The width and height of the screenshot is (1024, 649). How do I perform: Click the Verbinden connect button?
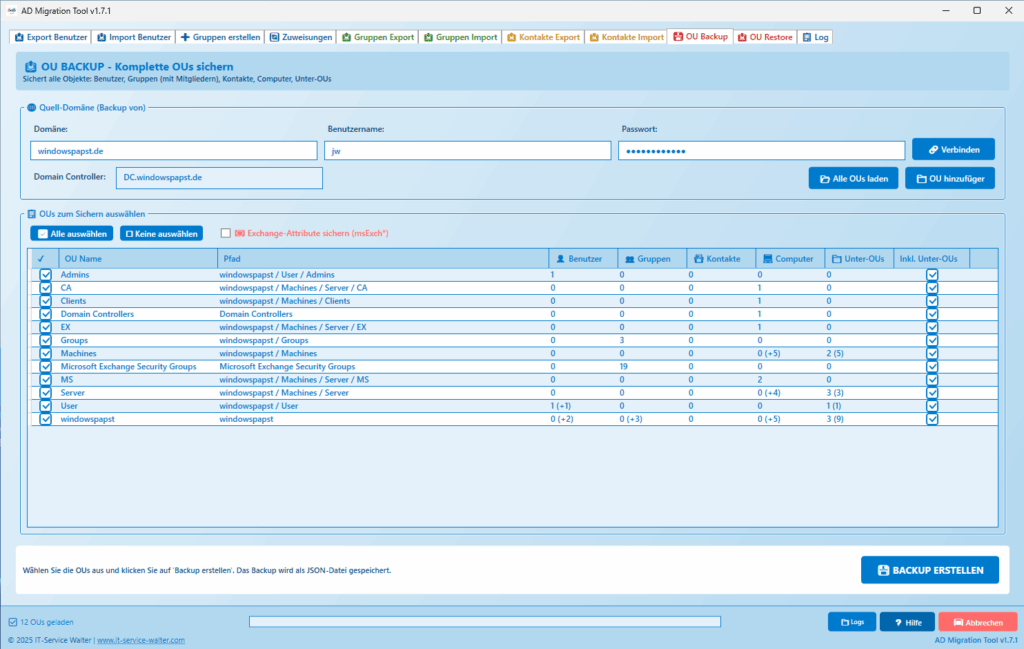(953, 149)
